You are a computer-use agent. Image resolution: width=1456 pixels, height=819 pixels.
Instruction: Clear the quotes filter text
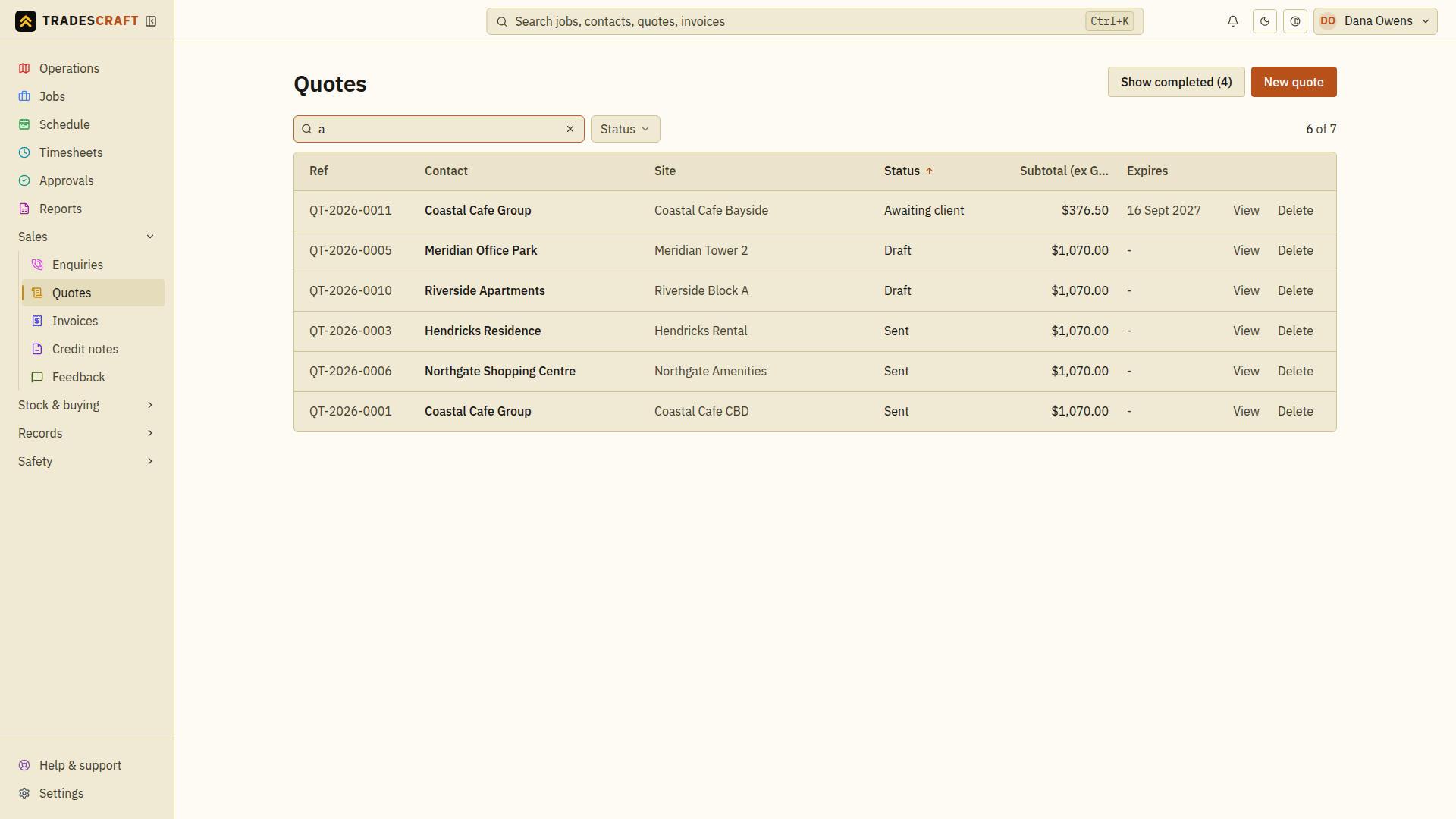click(570, 129)
